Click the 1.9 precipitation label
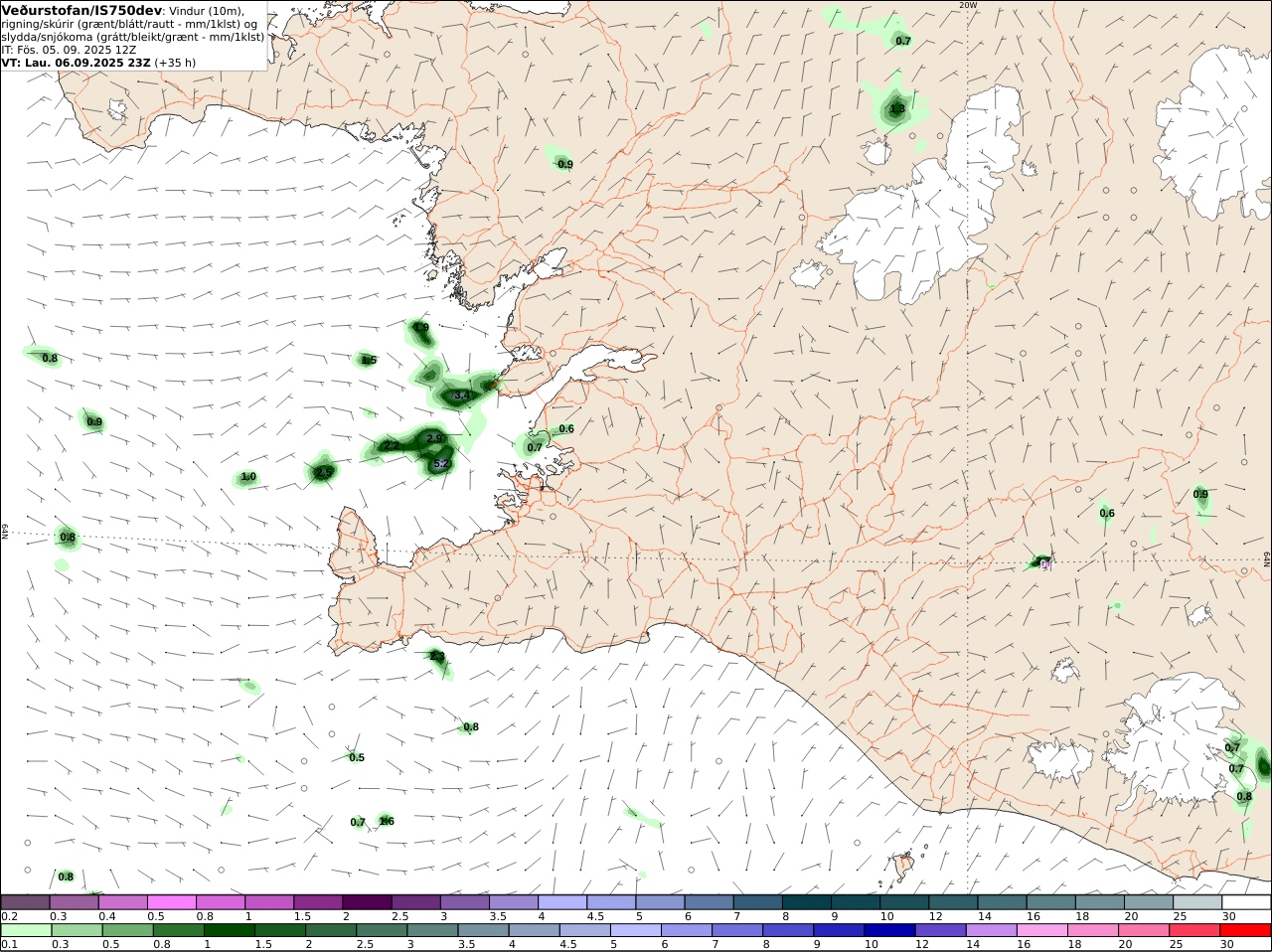 (x=421, y=328)
